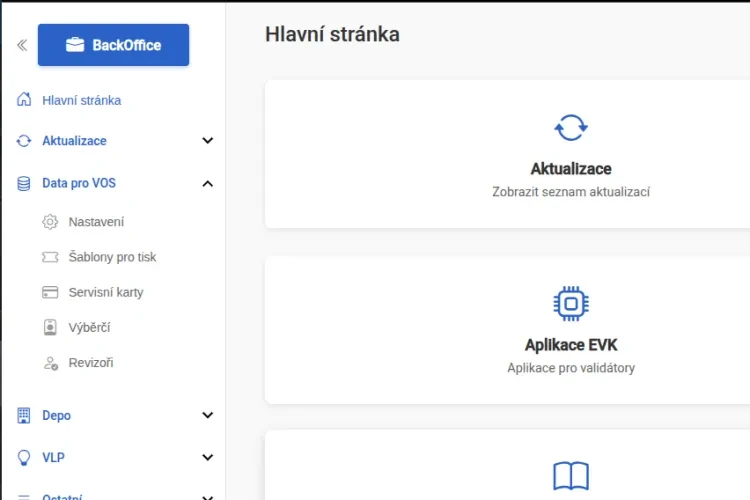Viewport: 750px width, 500px height.
Task: Open Hlavní stránka in the sidebar
Action: click(81, 100)
